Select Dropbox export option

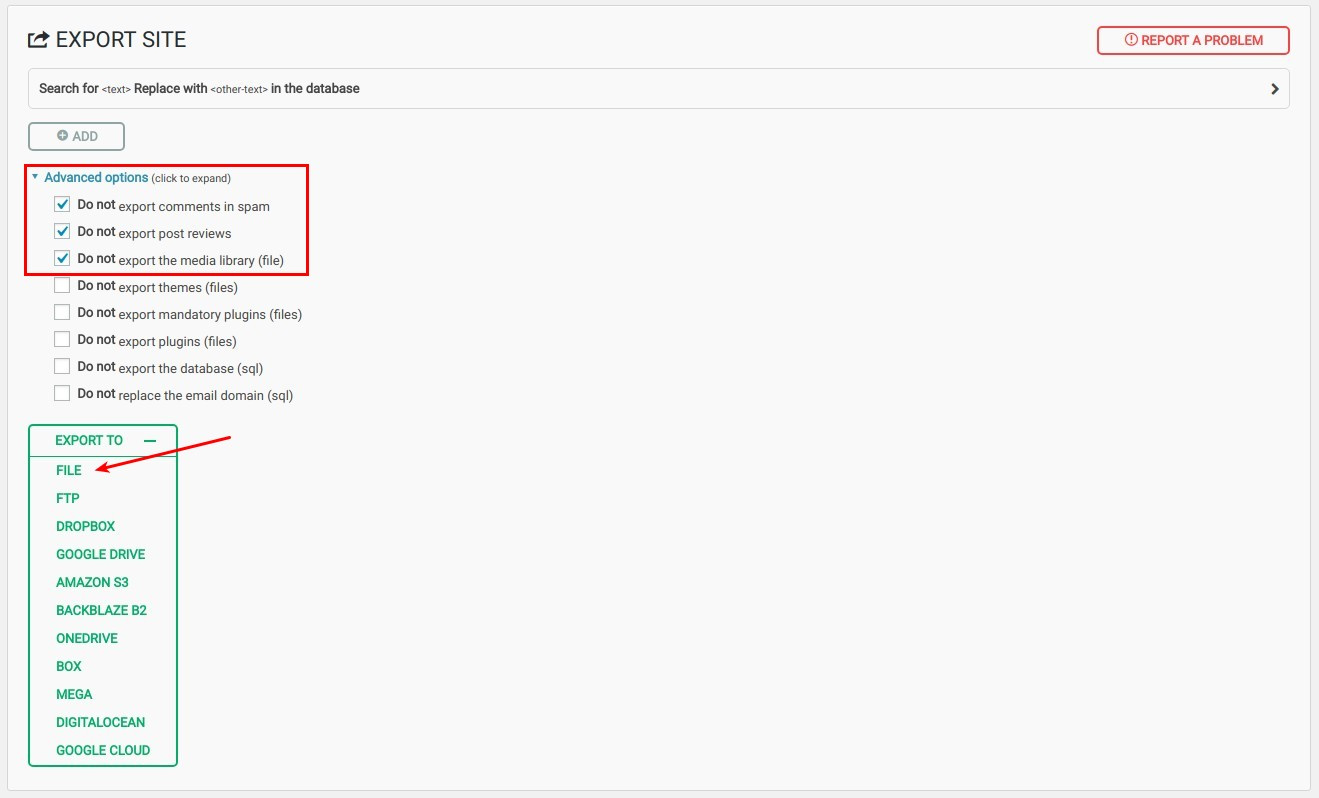[86, 526]
